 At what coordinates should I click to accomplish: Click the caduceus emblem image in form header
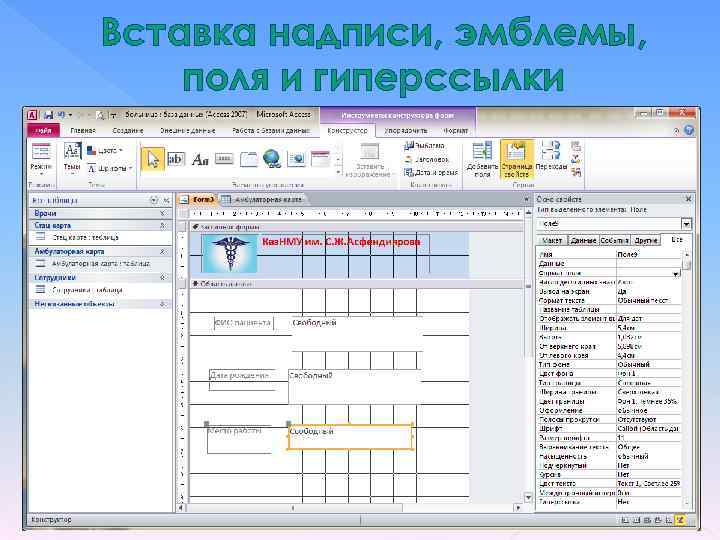pyautogui.click(x=230, y=254)
